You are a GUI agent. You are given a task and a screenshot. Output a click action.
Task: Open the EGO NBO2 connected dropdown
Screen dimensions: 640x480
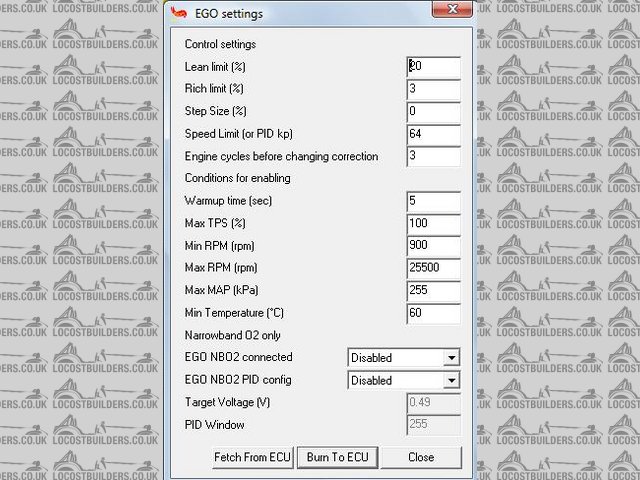pos(404,358)
